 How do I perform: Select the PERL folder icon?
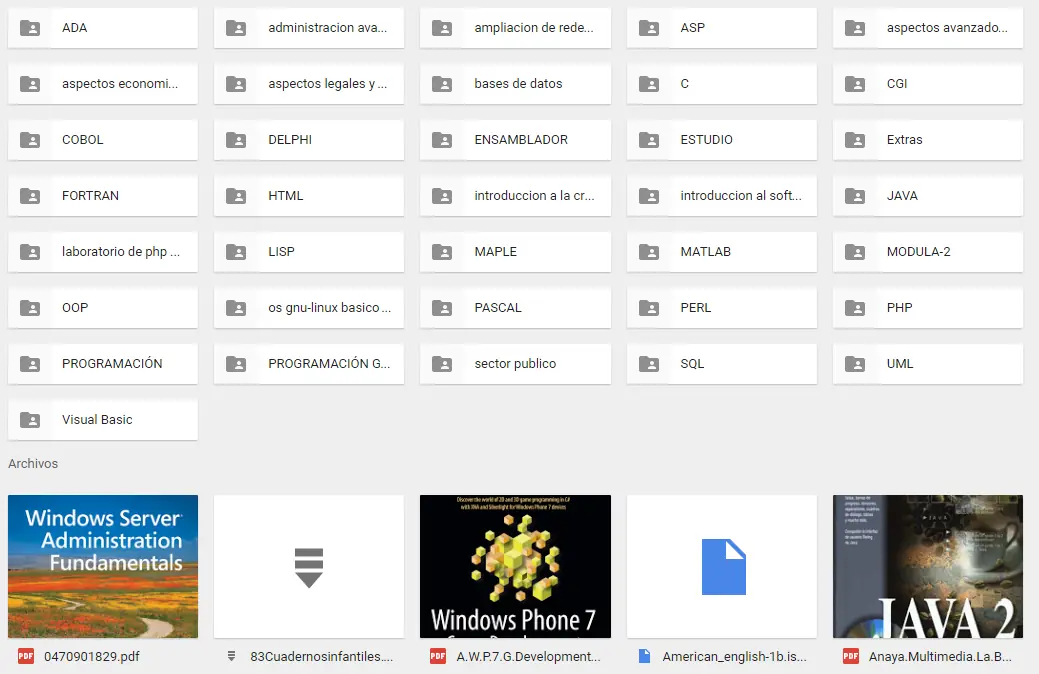[649, 308]
